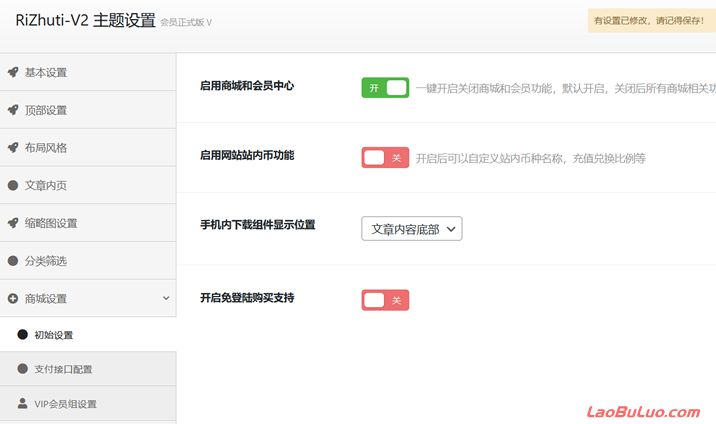Click the circle icon beside 分类筛选

(13, 261)
